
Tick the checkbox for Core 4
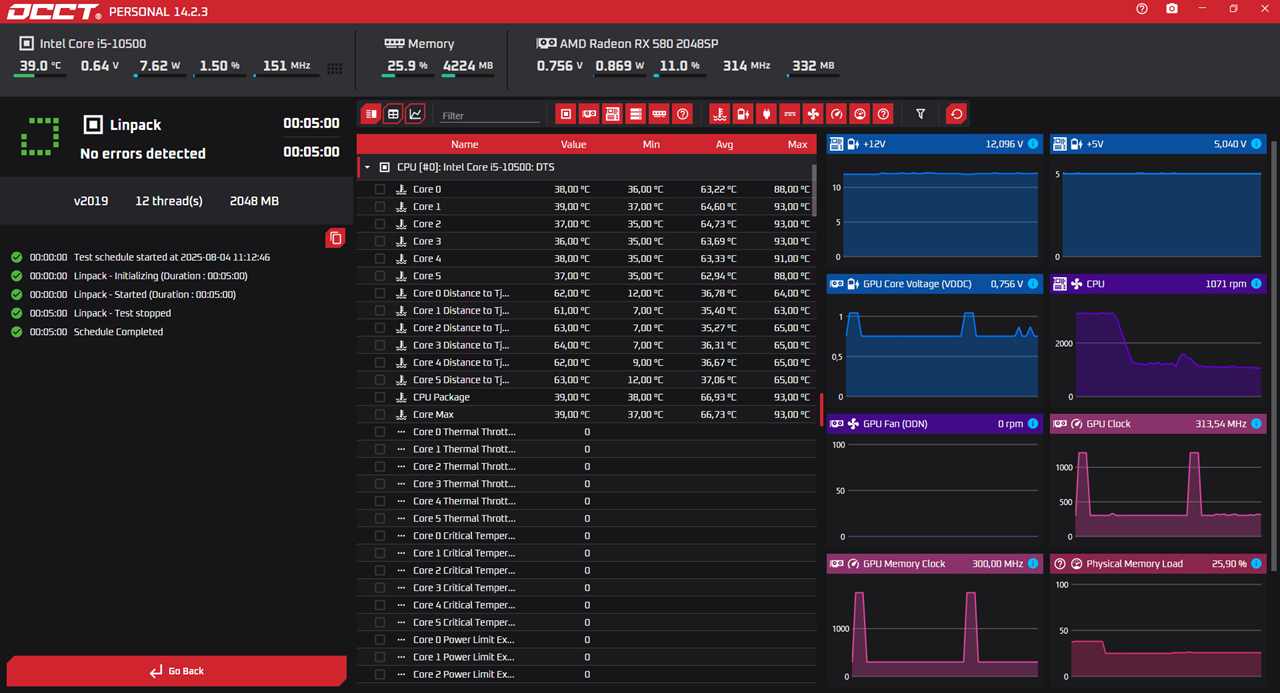point(380,259)
